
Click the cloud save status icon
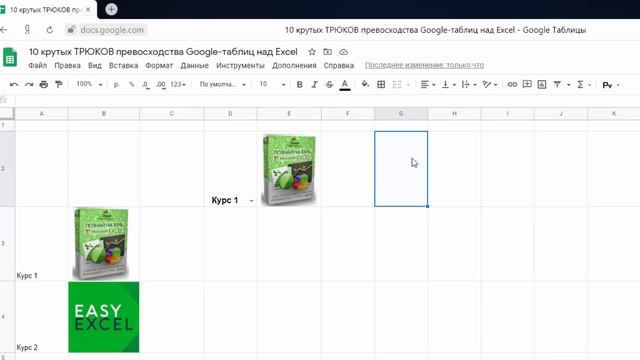click(x=344, y=52)
